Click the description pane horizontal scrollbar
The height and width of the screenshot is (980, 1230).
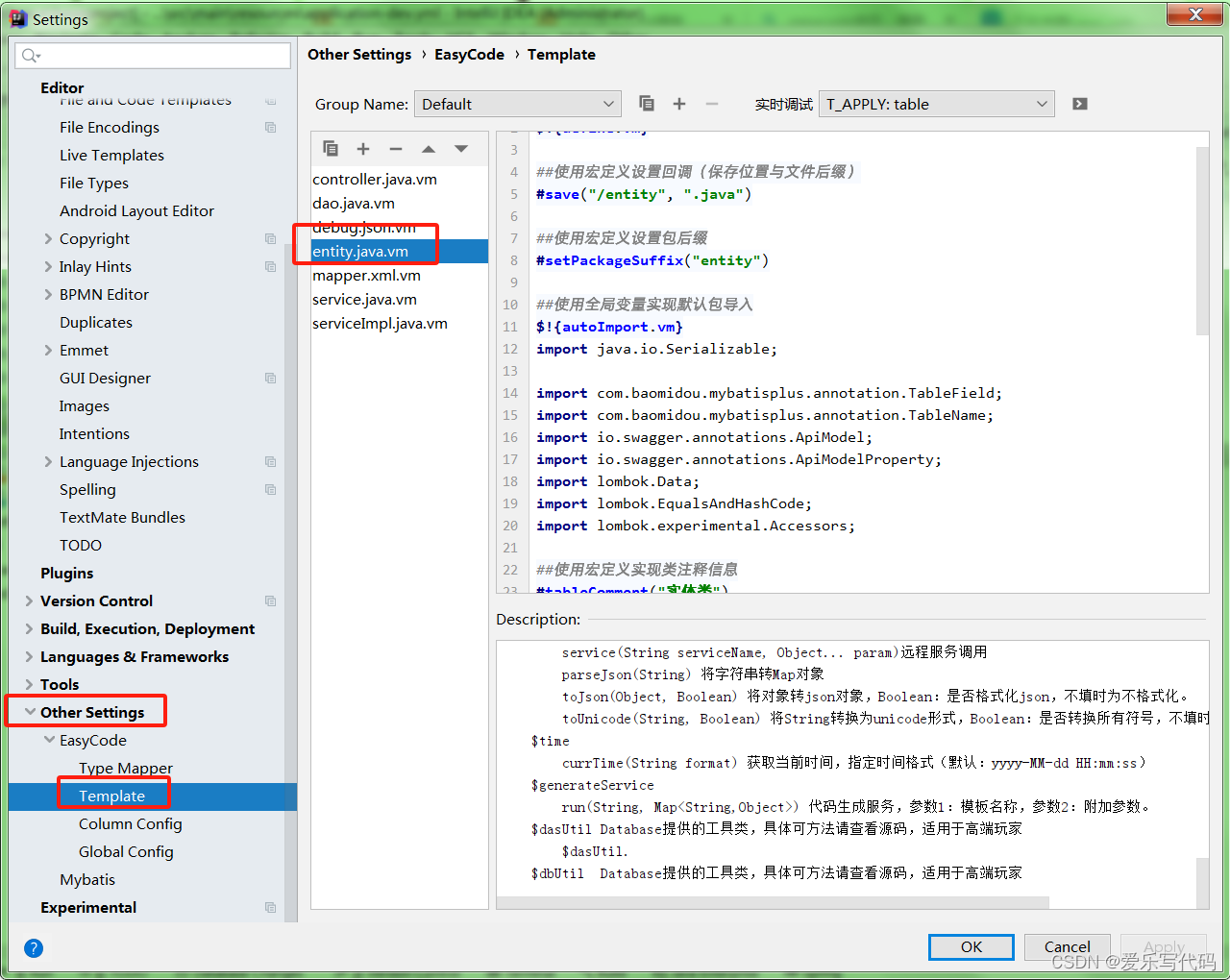point(774,903)
